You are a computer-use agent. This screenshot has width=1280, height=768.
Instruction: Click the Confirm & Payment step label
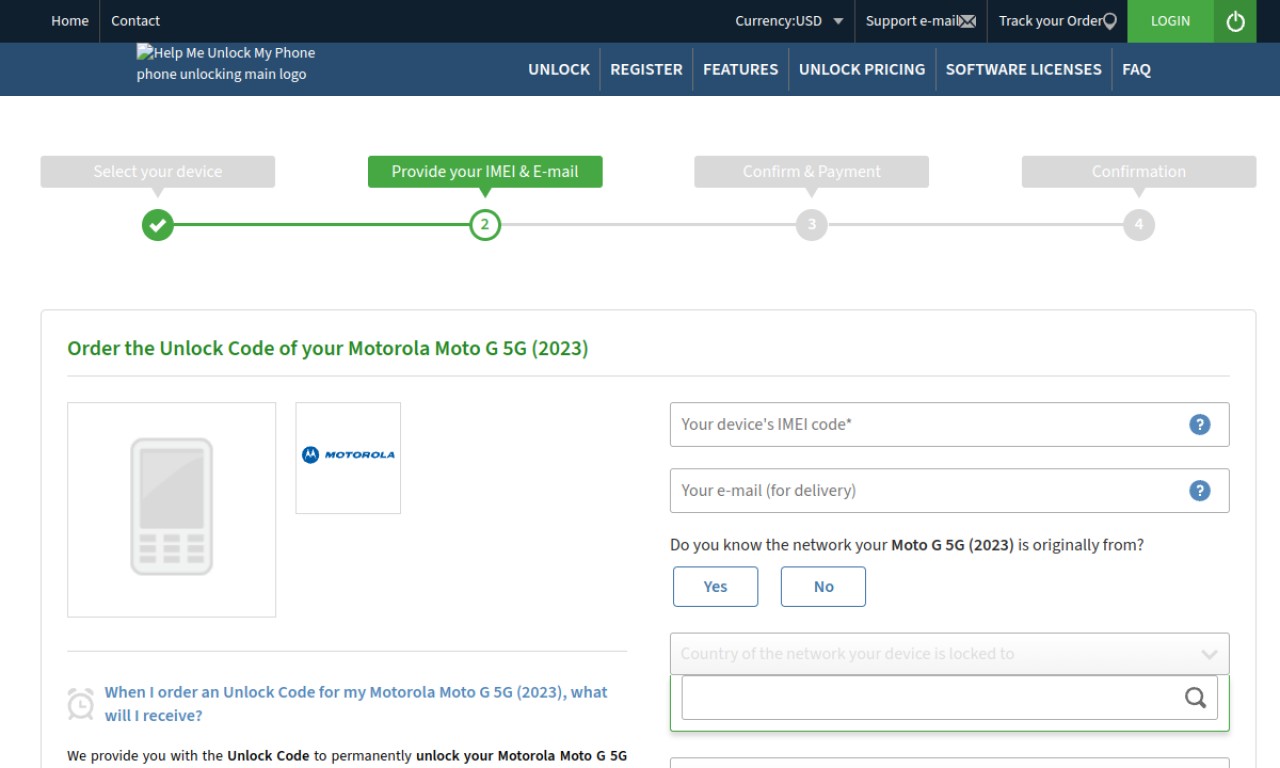(812, 172)
